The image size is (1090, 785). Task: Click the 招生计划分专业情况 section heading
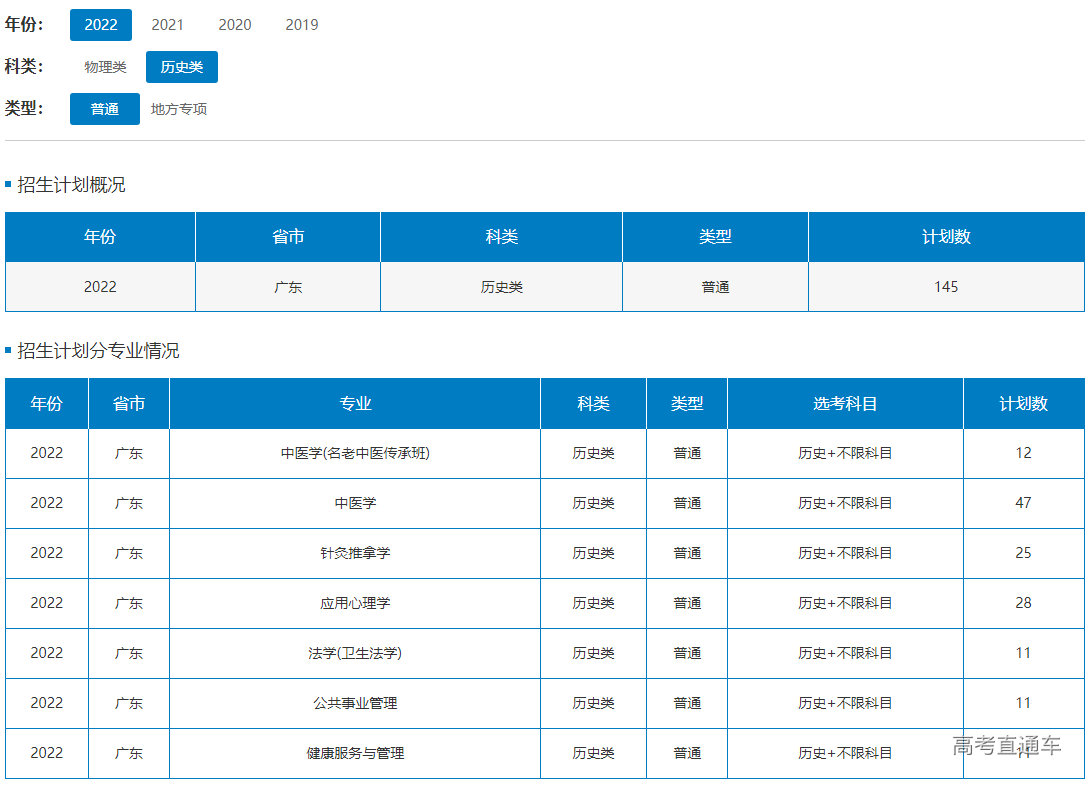click(x=98, y=351)
